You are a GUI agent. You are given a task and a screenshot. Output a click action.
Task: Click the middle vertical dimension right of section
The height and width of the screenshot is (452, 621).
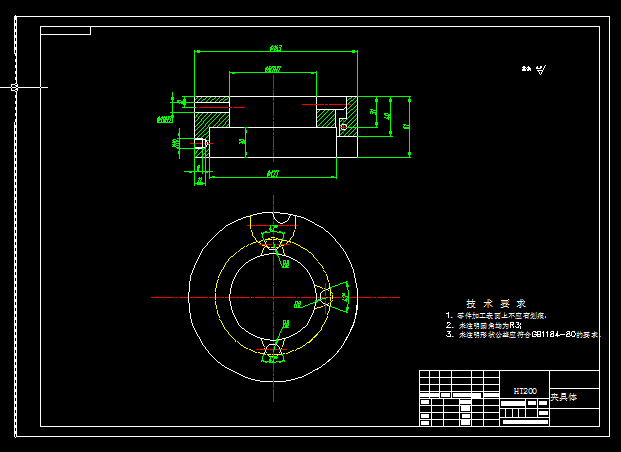point(388,116)
